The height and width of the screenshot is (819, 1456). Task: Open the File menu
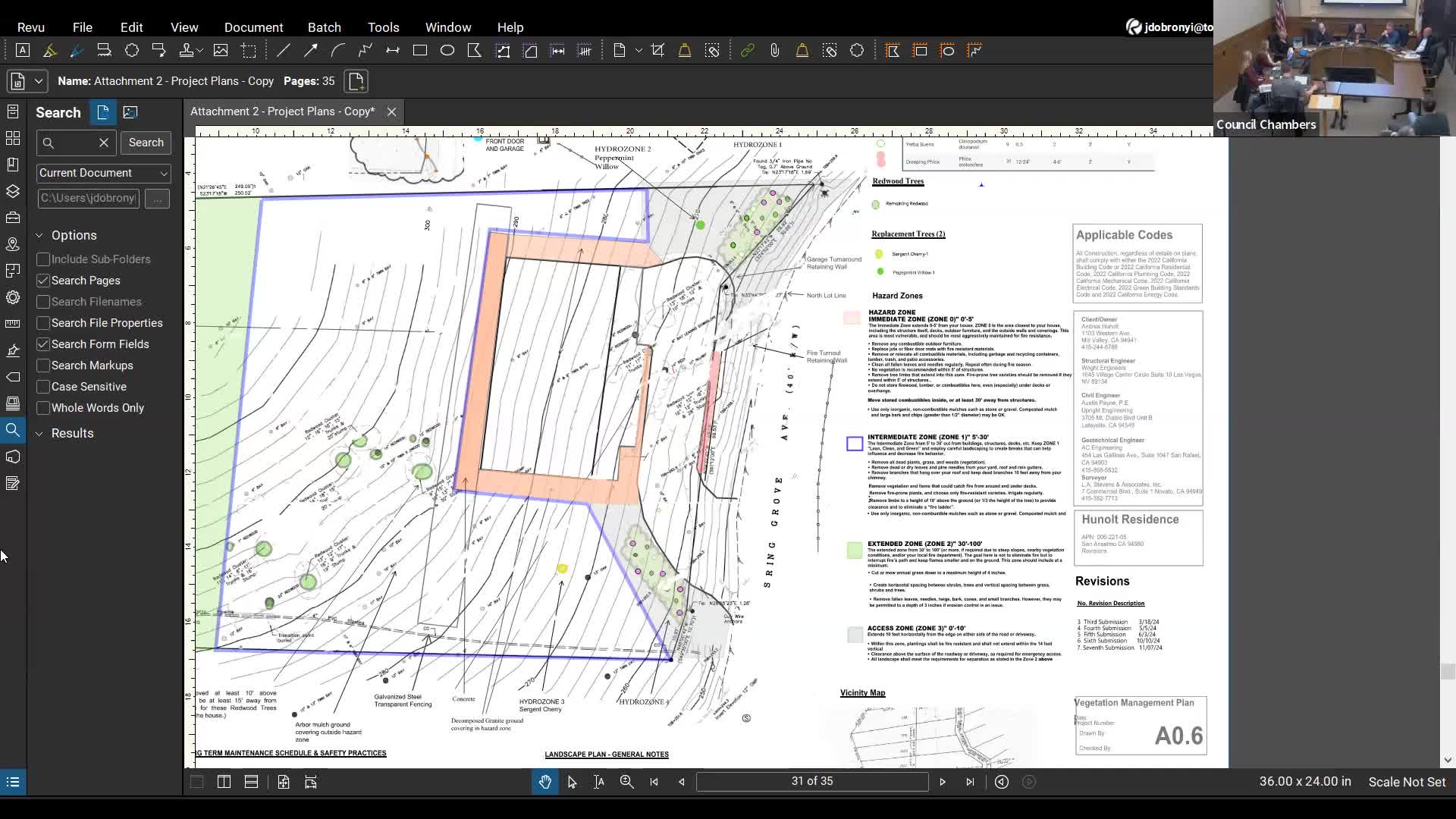coord(83,27)
